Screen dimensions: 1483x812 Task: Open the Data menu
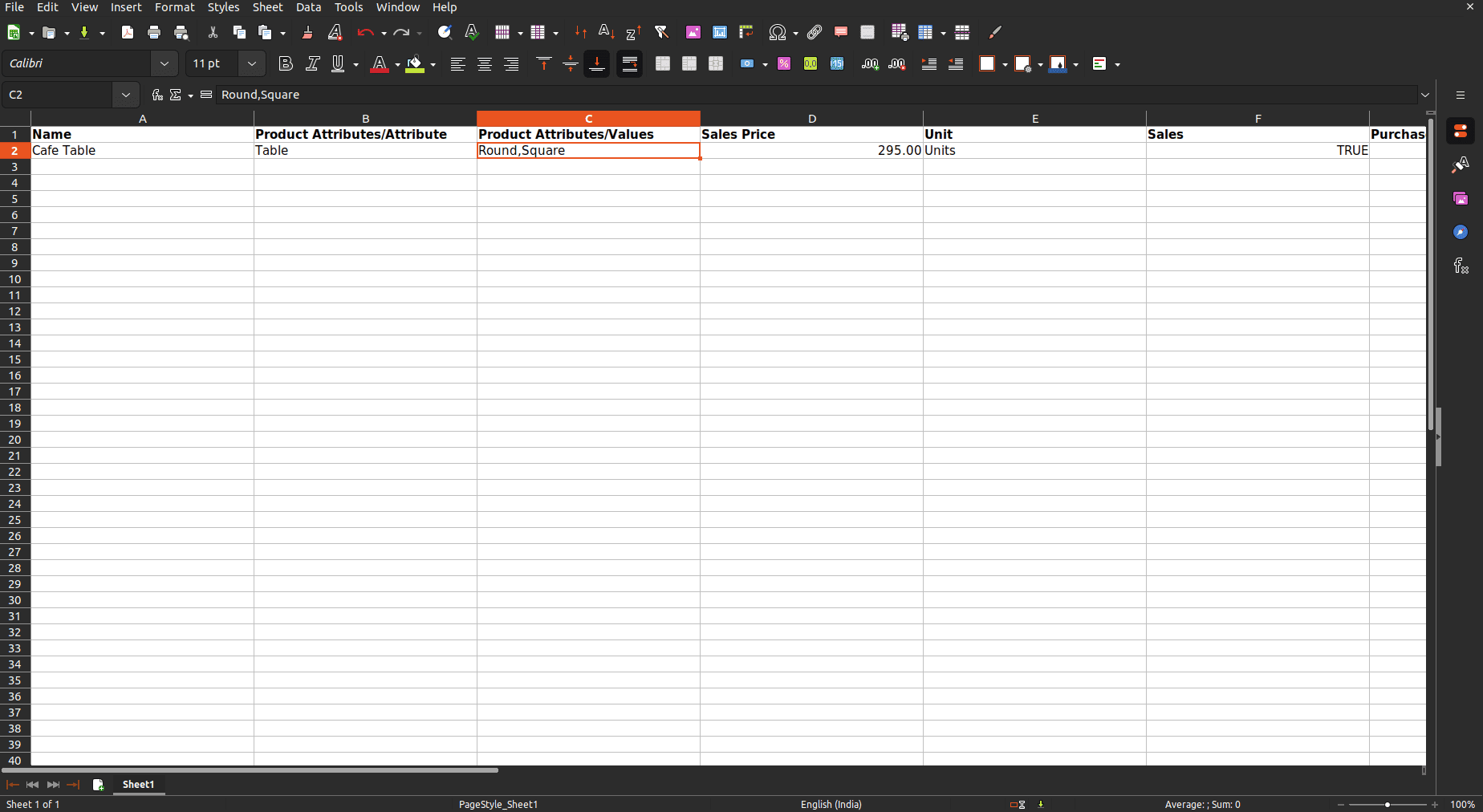coord(308,7)
